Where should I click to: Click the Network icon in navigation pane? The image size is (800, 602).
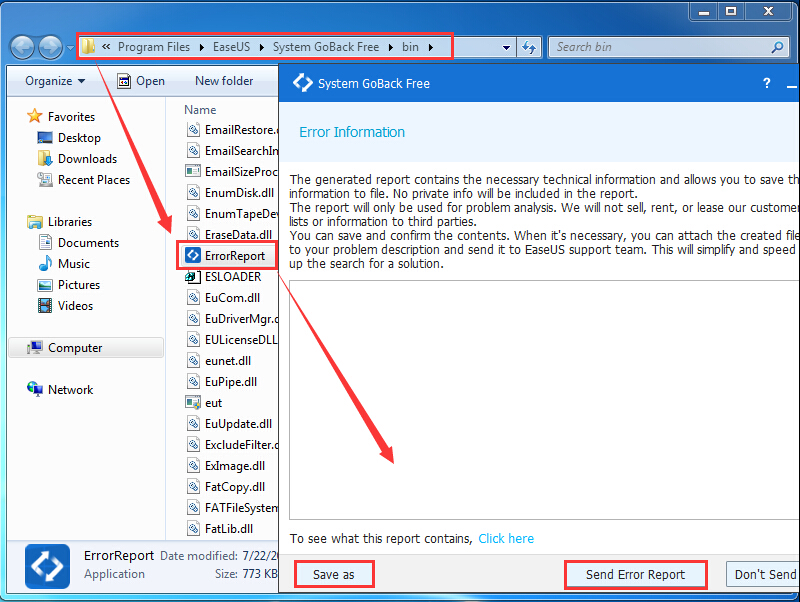click(34, 390)
